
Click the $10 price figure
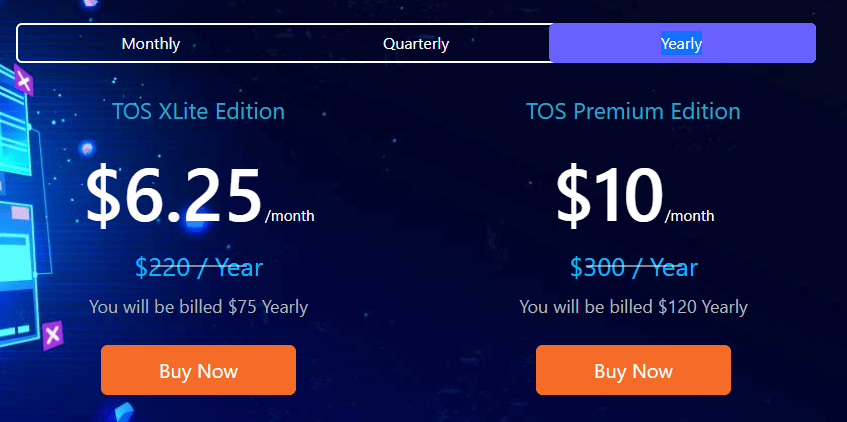(x=609, y=196)
